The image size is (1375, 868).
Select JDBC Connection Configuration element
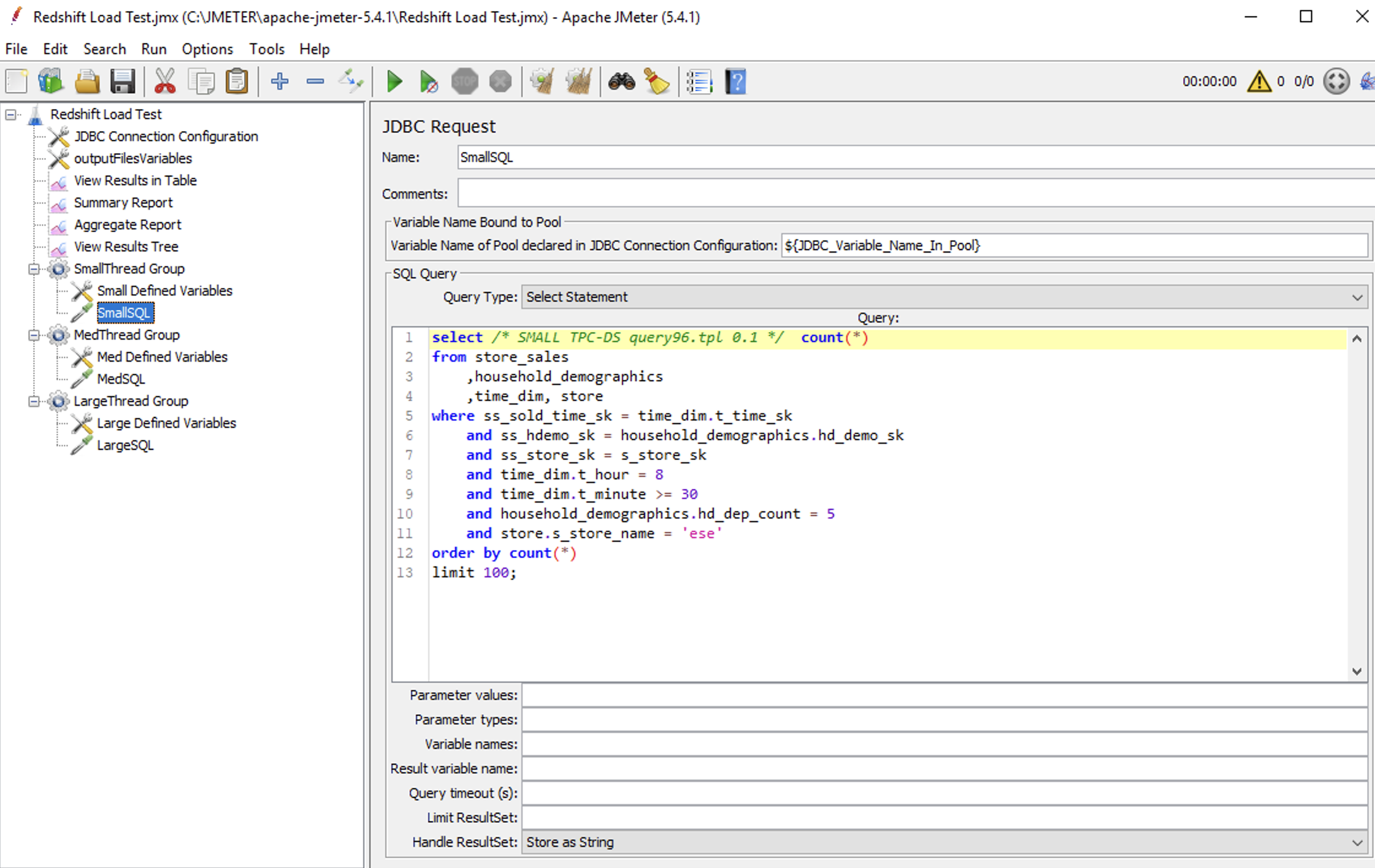coord(166,136)
